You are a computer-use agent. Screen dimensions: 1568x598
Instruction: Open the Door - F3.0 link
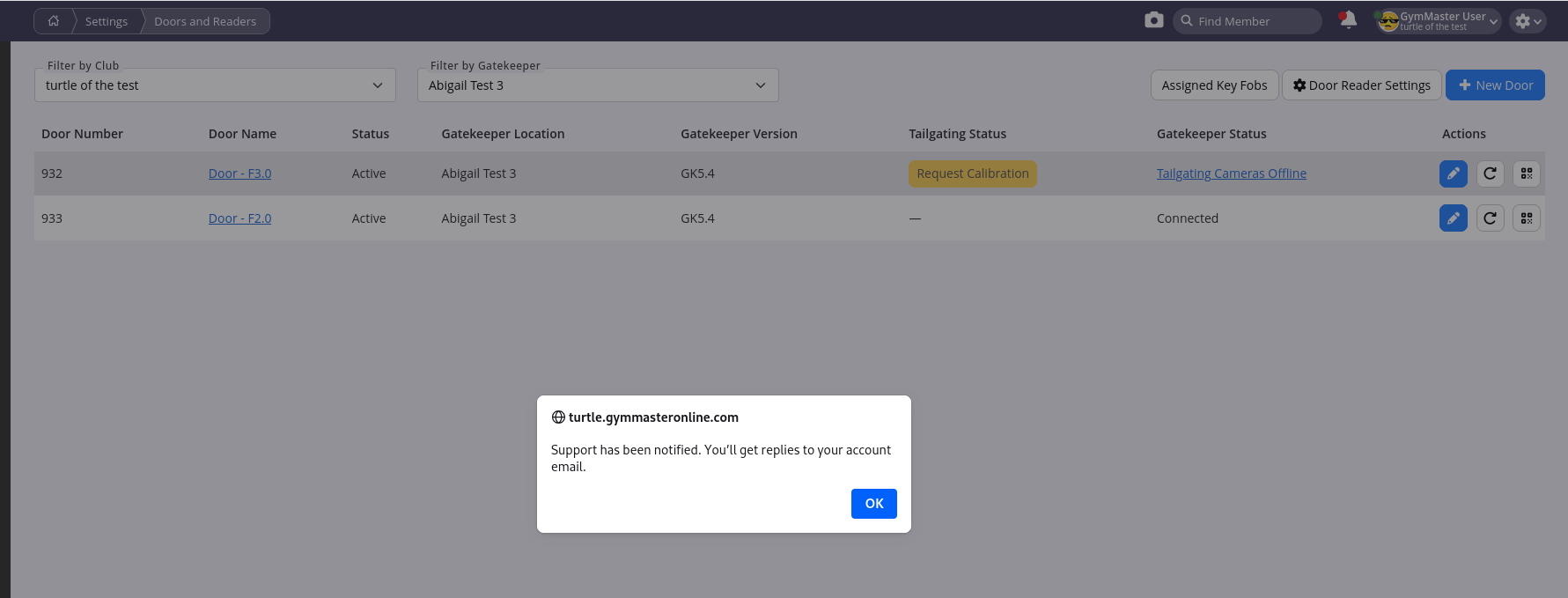coord(239,173)
